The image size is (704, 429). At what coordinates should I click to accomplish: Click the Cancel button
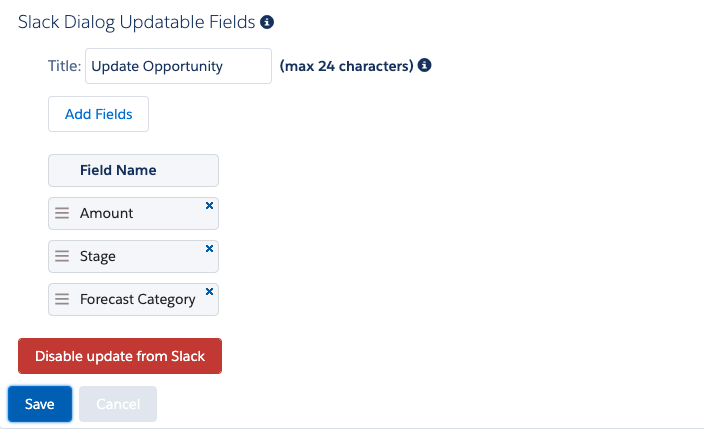coord(118,404)
